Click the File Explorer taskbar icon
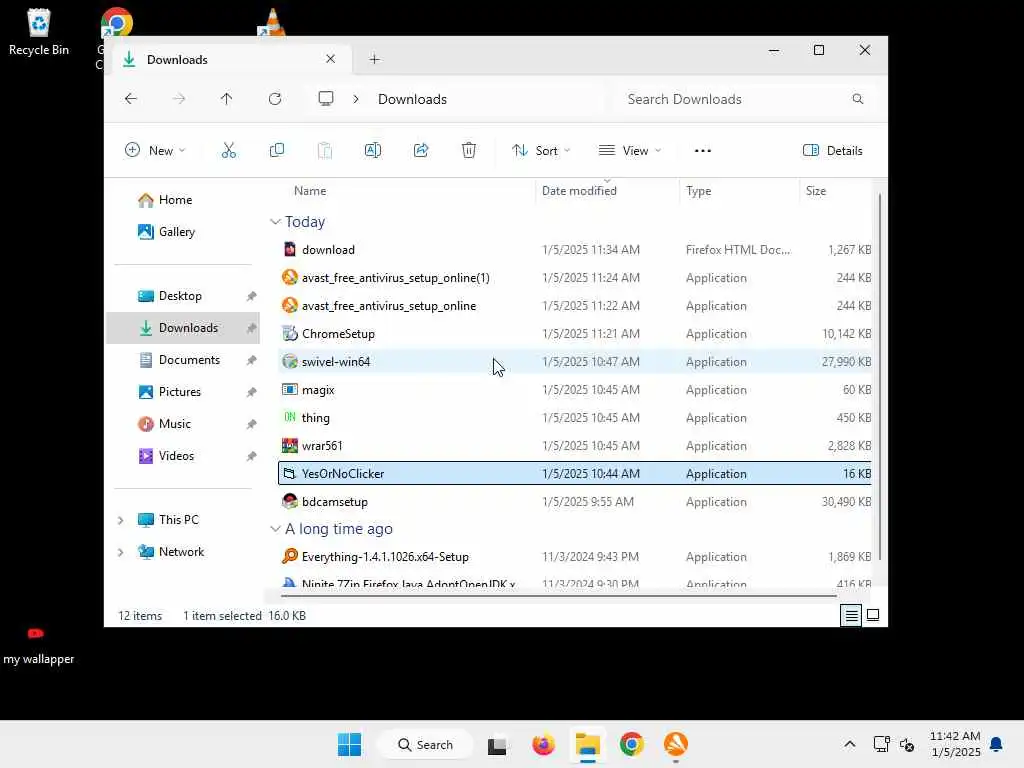1024x768 pixels. pos(588,744)
